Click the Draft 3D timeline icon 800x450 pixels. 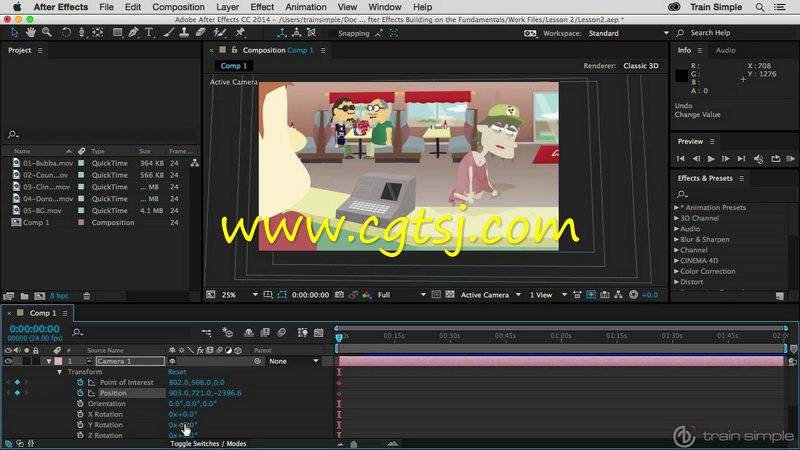click(228, 333)
